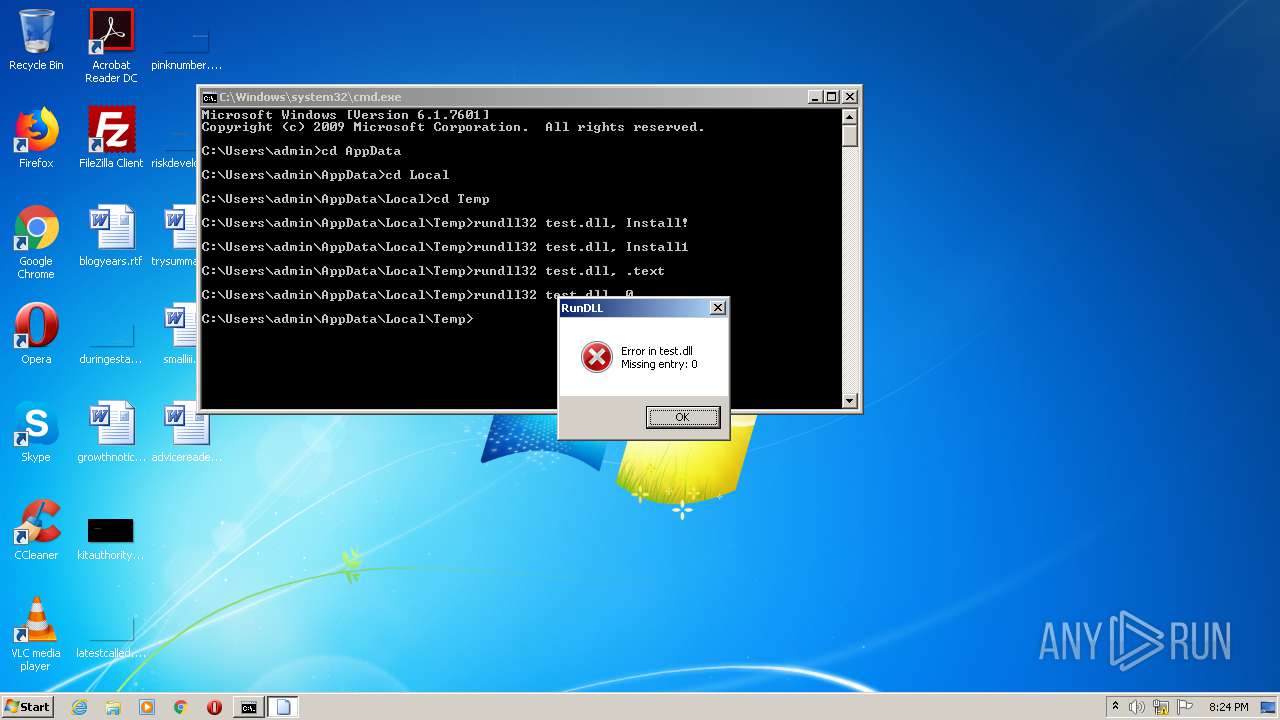Open Opera desktop shortcut
This screenshot has width=1280, height=720.
click(x=36, y=334)
